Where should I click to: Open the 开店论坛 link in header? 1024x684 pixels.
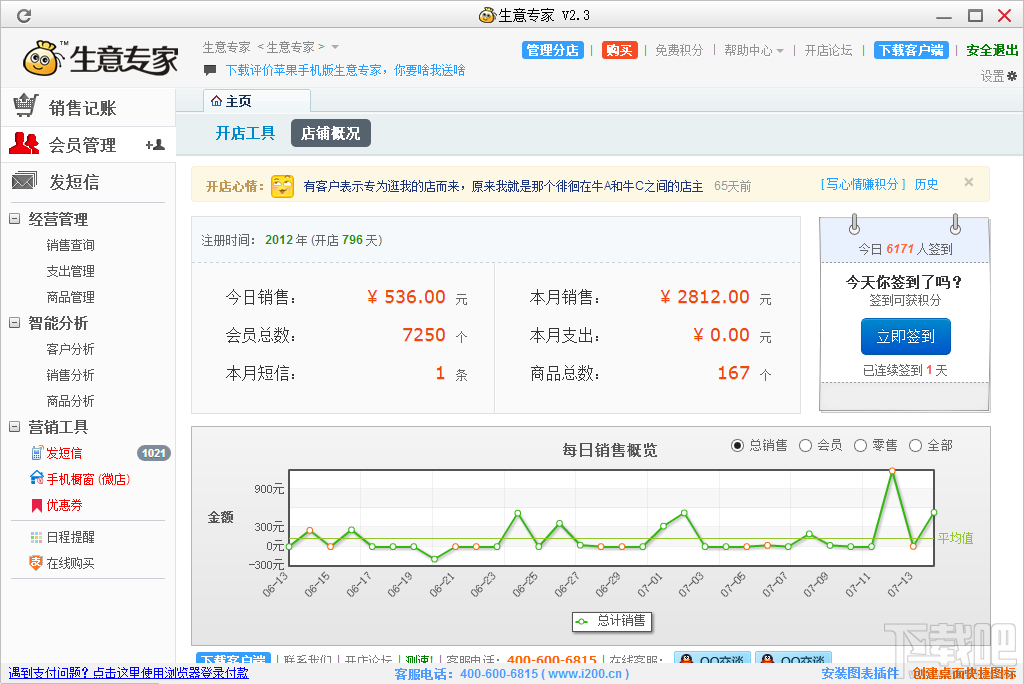[828, 50]
